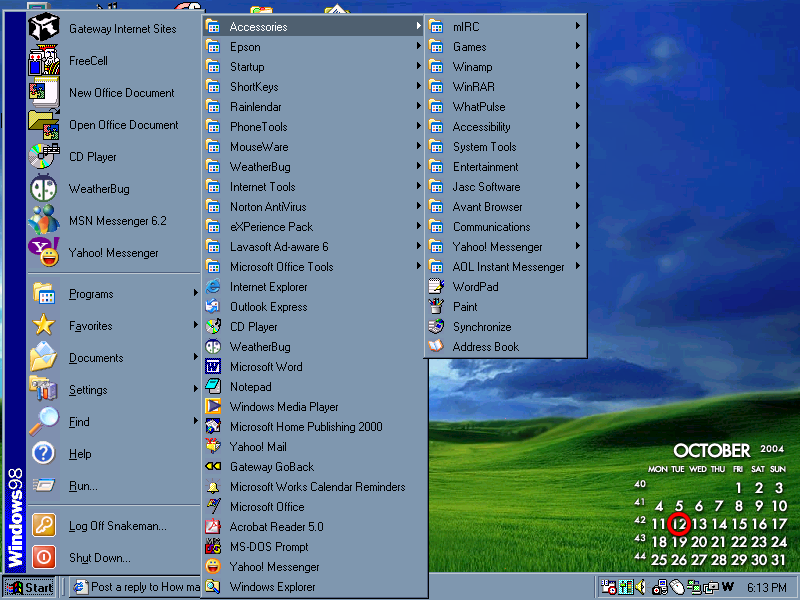800x600 pixels.
Task: Click the New Office Document icon
Action: tap(44, 92)
